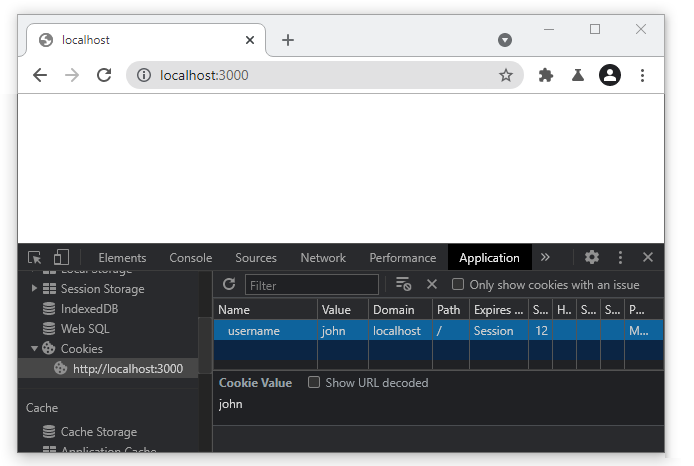
Task: Bookmark this page with the star icon
Action: (505, 75)
